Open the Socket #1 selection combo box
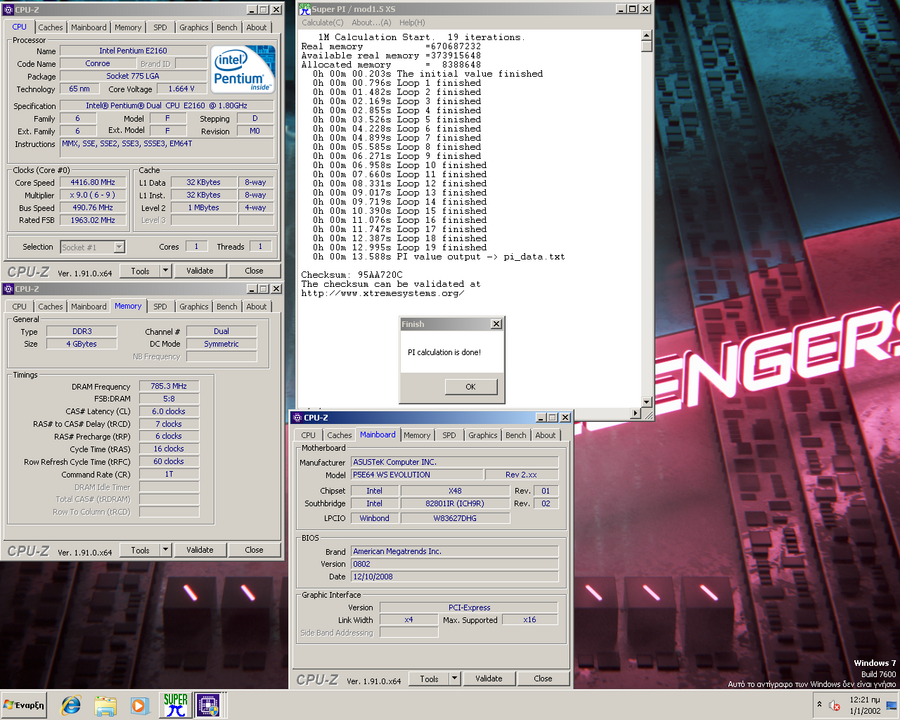This screenshot has width=900, height=720. coord(92,247)
